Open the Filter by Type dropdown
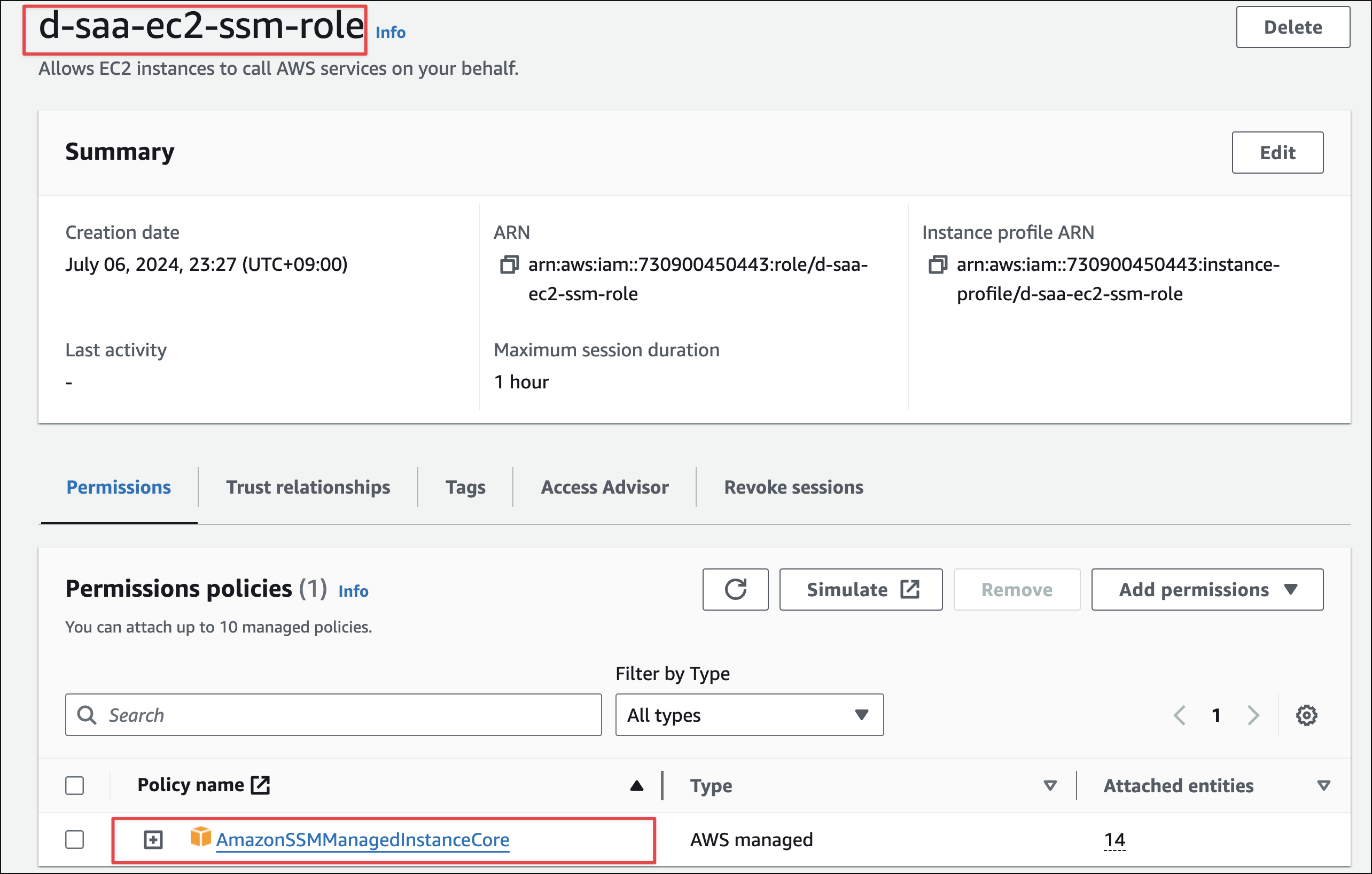The width and height of the screenshot is (1372, 874). click(x=749, y=715)
